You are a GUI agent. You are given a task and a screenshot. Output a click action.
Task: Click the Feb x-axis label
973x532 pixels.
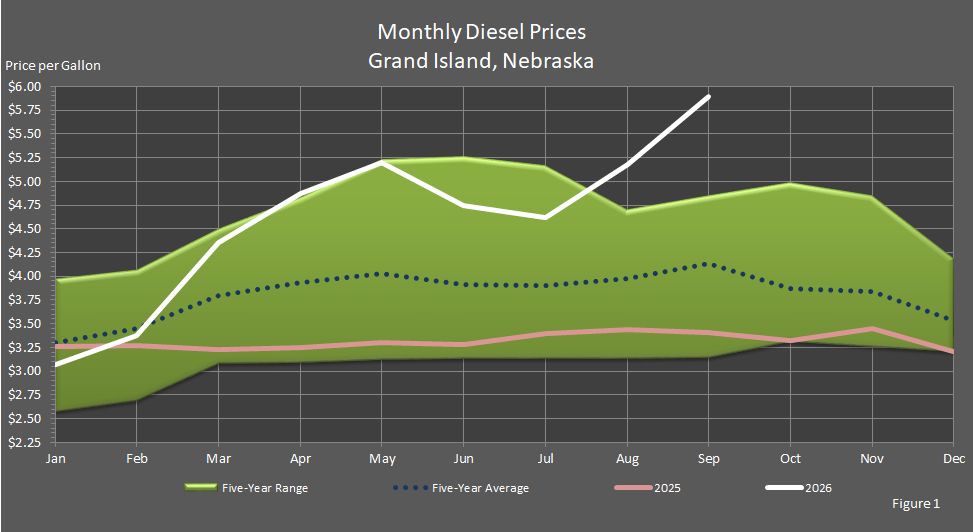(x=137, y=459)
